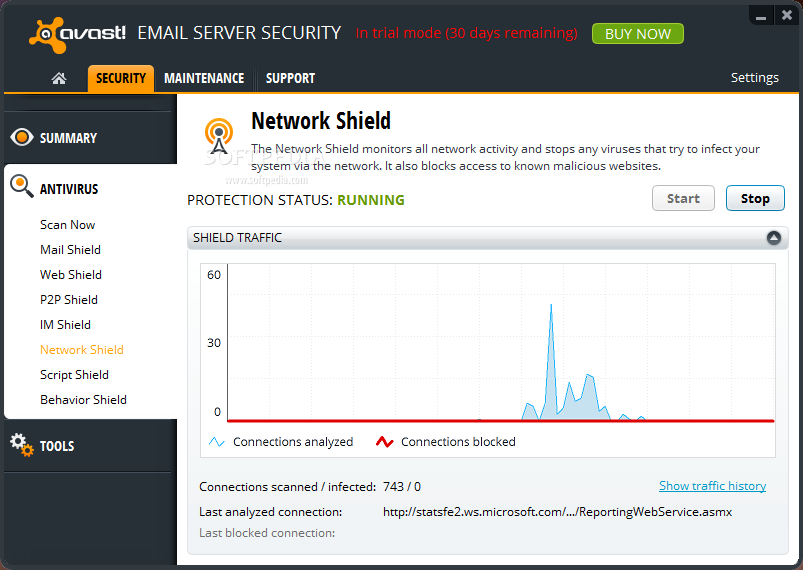Screen dimensions: 803x570
Task: Open the SUMMARY sidebar section
Action: (69, 138)
